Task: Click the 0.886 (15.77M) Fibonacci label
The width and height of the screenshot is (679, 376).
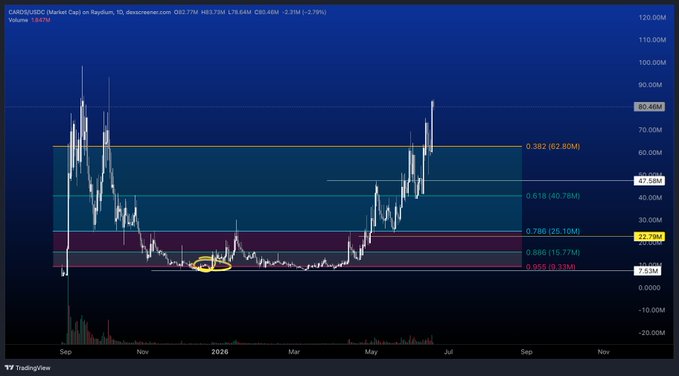Action: tap(553, 253)
